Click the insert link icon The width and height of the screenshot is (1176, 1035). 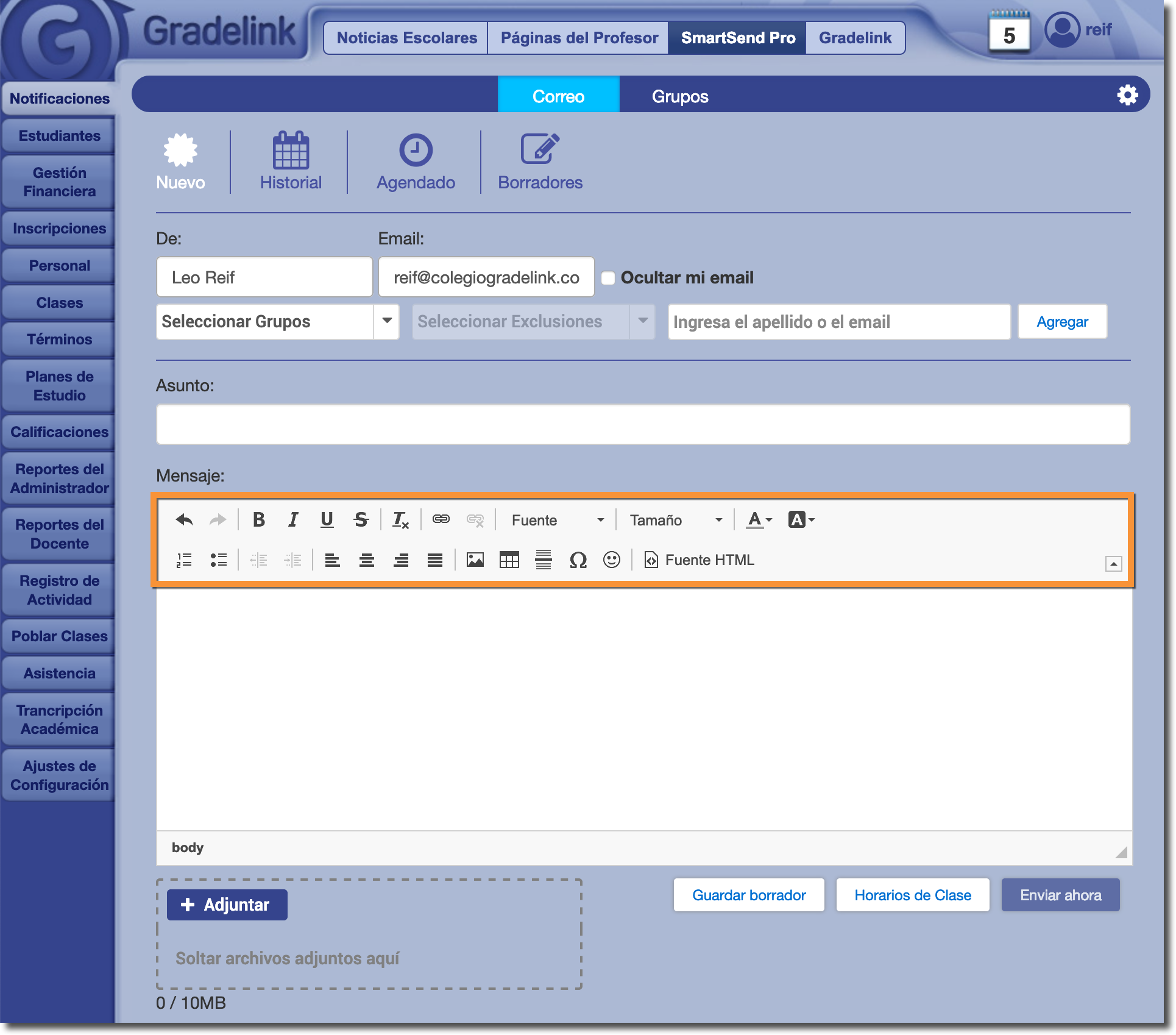(441, 519)
